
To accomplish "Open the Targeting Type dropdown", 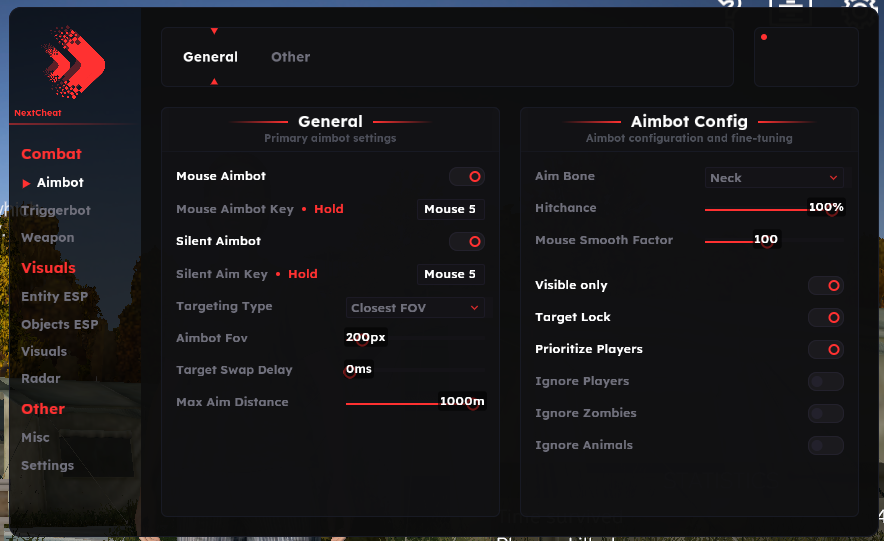I will tap(415, 308).
